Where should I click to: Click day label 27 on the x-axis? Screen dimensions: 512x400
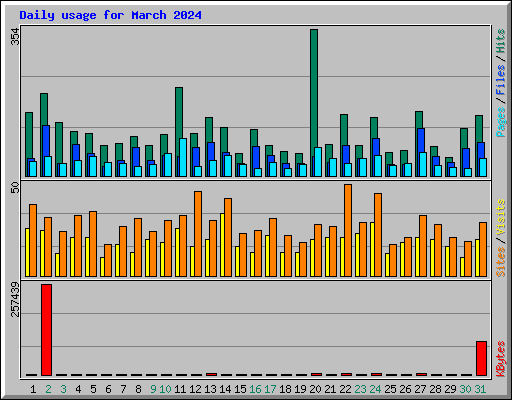pos(420,389)
